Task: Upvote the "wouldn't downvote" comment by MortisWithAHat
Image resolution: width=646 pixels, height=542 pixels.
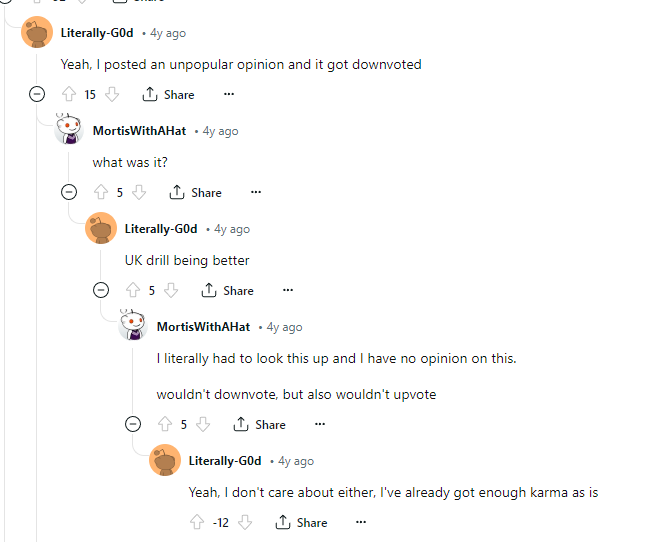Action: coord(165,425)
